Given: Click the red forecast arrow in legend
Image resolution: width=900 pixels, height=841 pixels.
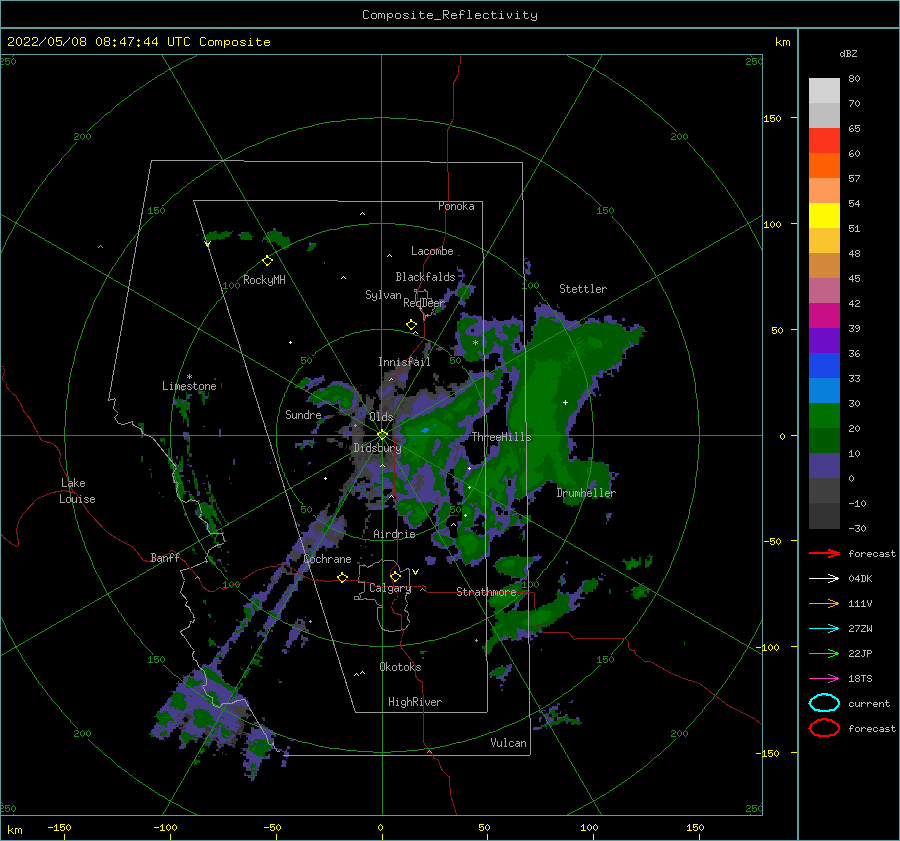Looking at the screenshot, I should pyautogui.click(x=824, y=553).
